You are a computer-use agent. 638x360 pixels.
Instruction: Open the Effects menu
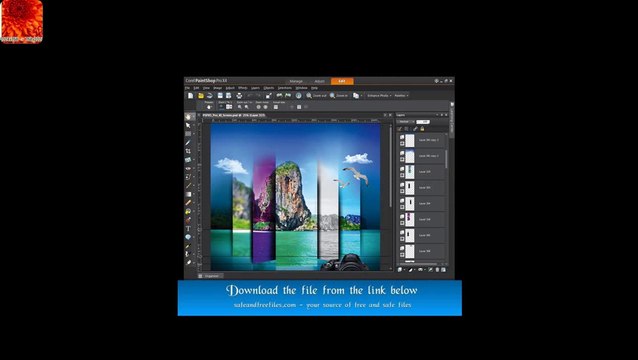[x=243, y=88]
